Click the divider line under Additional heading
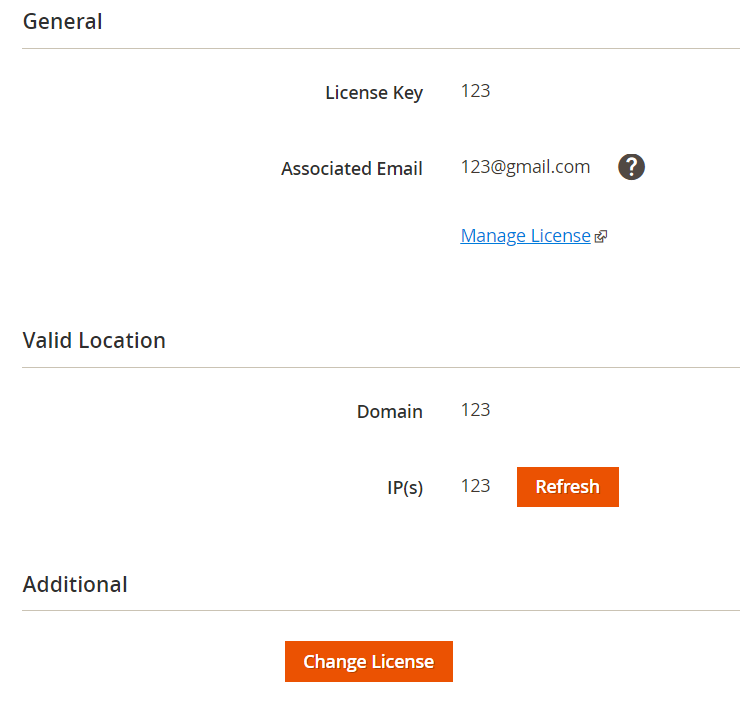Image resolution: width=740 pixels, height=702 pixels. coord(380,610)
